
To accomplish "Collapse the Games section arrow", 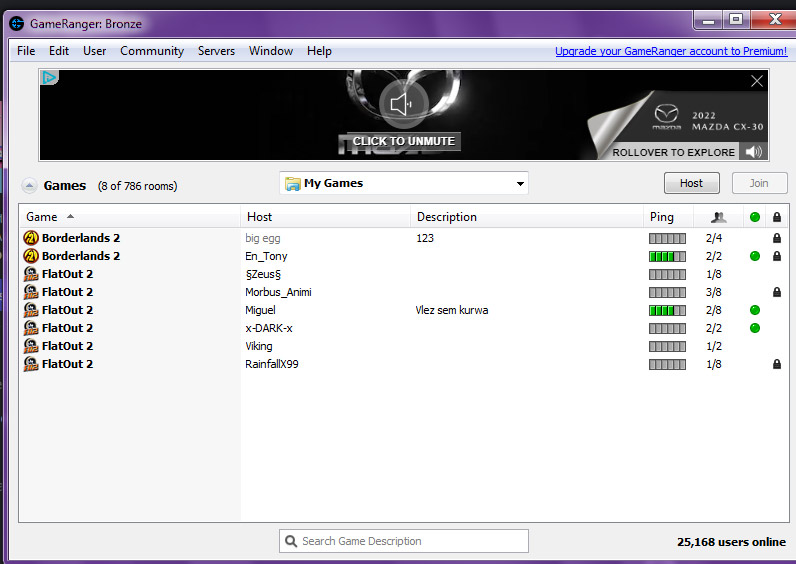I will (29, 186).
